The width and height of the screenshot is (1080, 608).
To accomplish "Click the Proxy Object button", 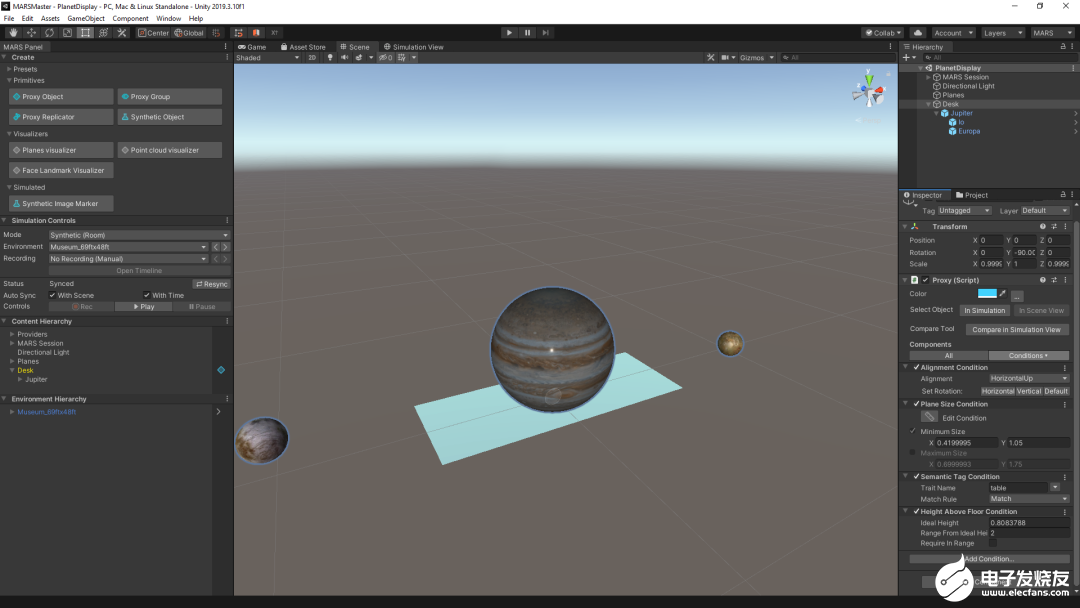I will pos(61,97).
